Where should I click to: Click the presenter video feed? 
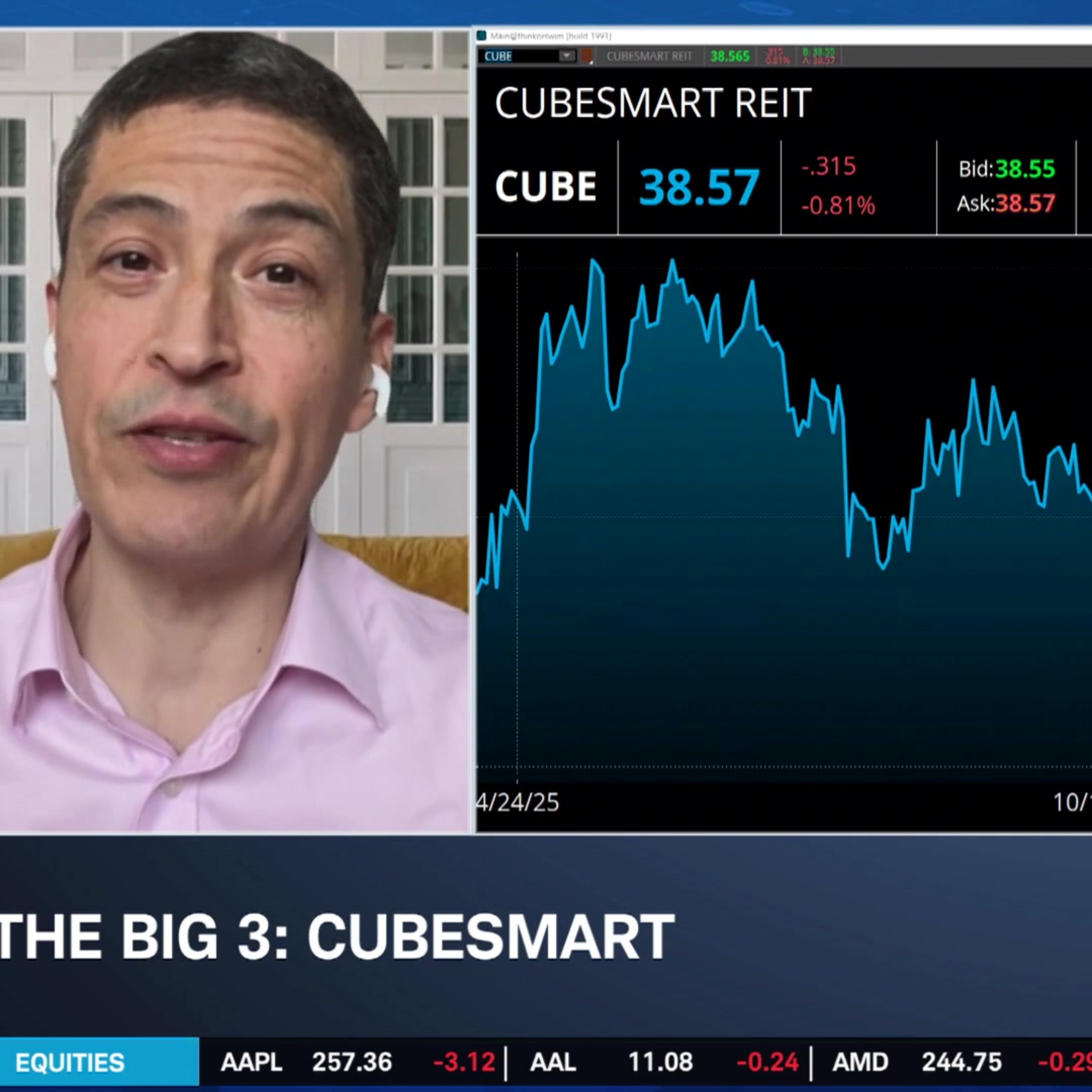pyautogui.click(x=234, y=431)
